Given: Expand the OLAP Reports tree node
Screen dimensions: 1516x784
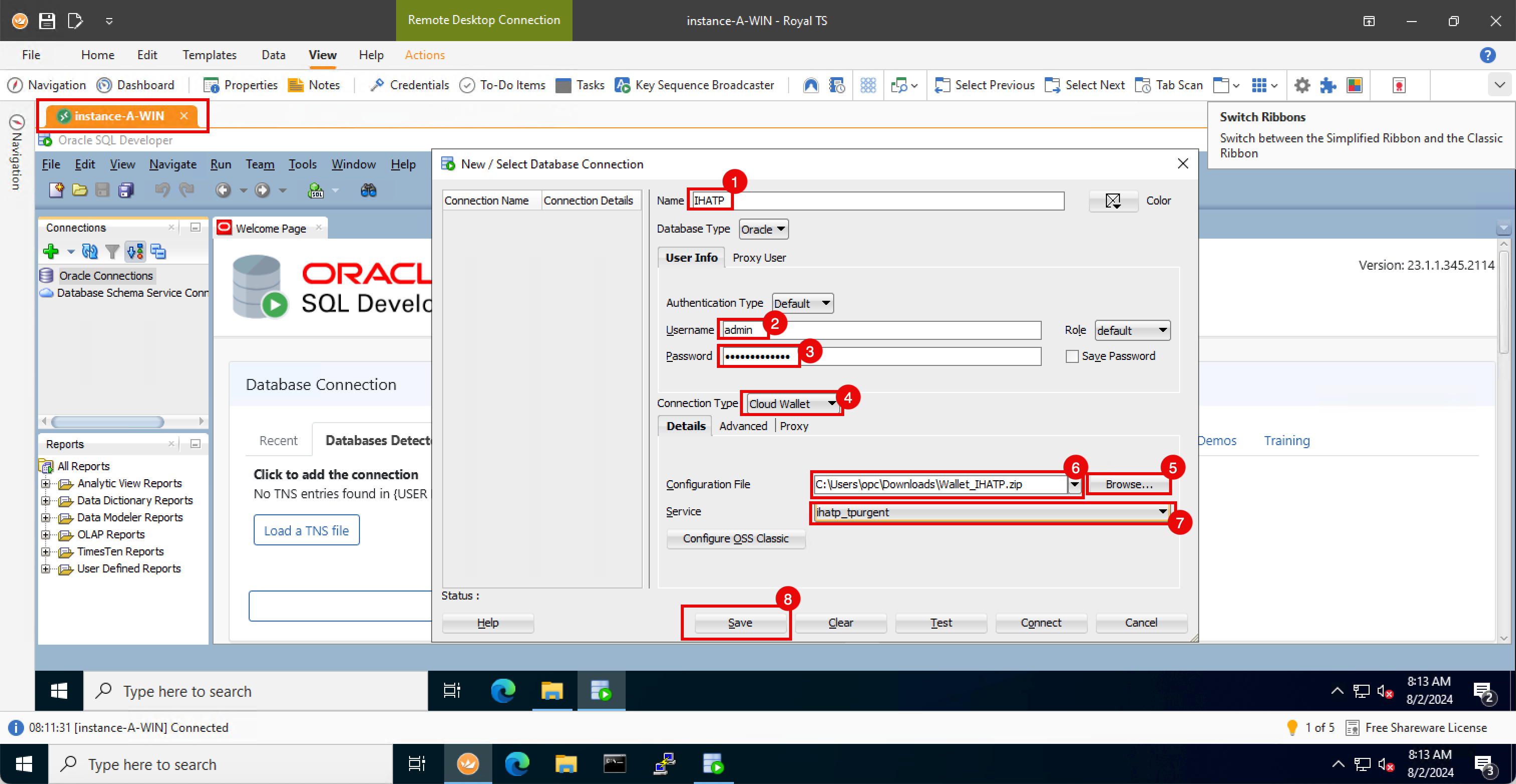Looking at the screenshot, I should click(46, 535).
